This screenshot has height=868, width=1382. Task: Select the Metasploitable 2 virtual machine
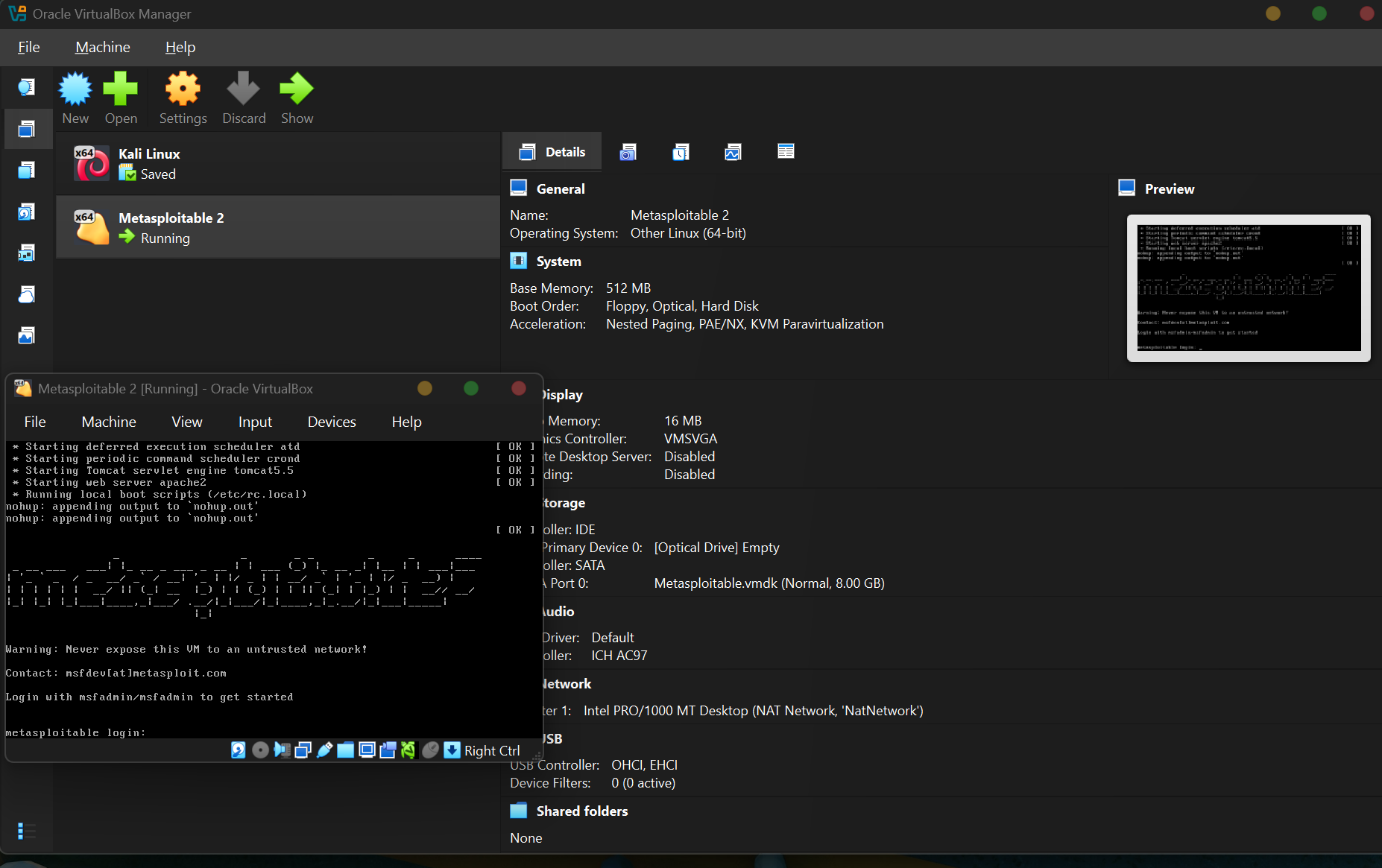point(277,227)
